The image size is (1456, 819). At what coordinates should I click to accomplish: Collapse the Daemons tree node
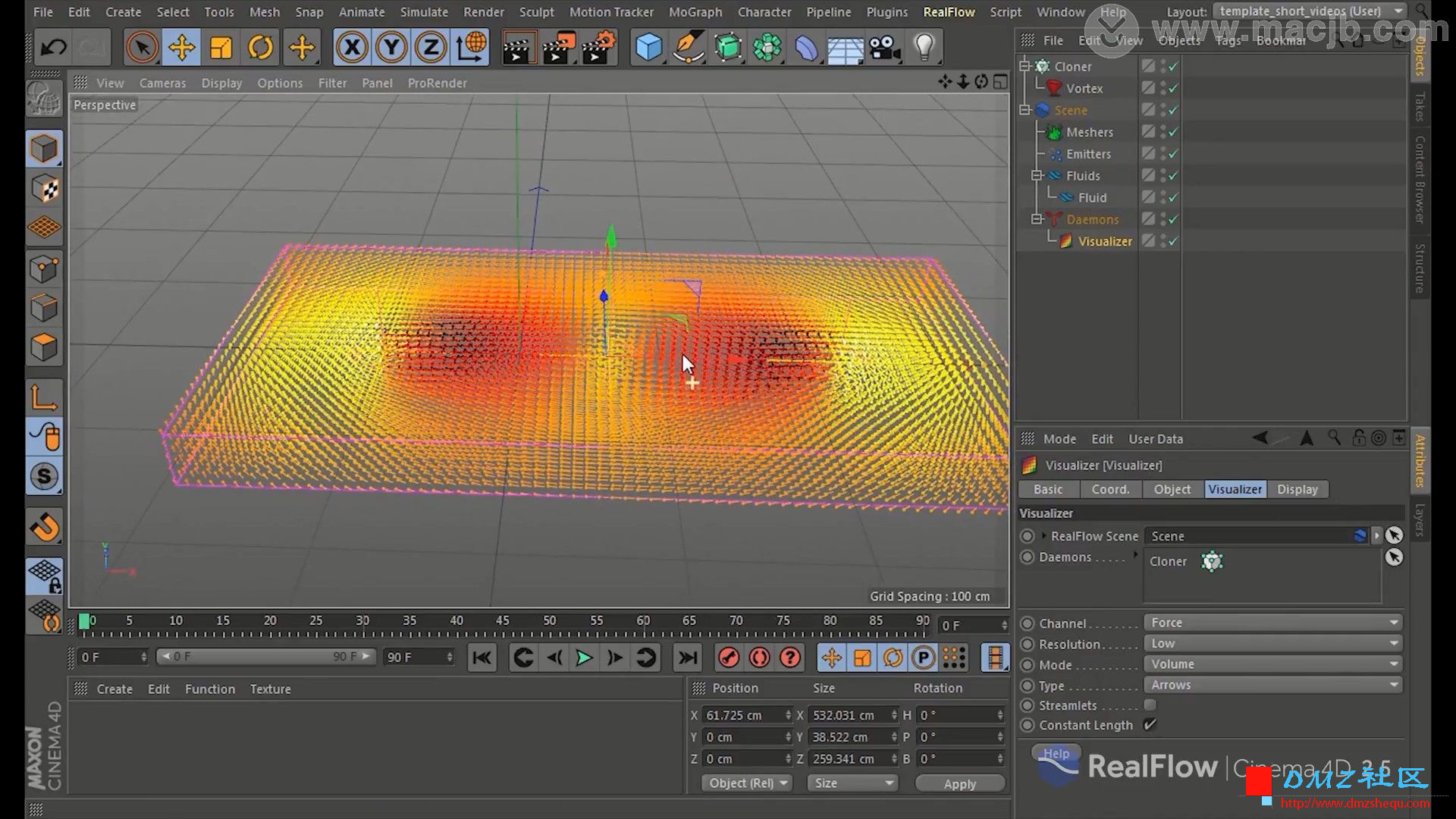1037,219
